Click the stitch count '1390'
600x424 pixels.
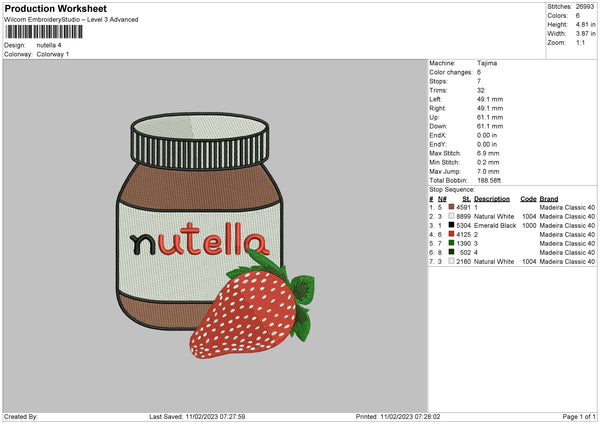coord(463,243)
